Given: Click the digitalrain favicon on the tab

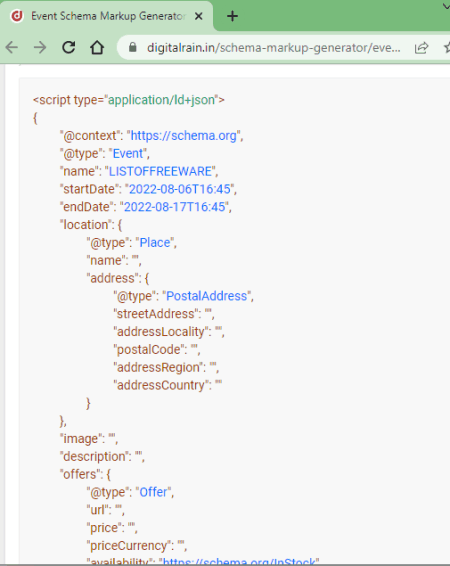Looking at the screenshot, I should (17, 16).
